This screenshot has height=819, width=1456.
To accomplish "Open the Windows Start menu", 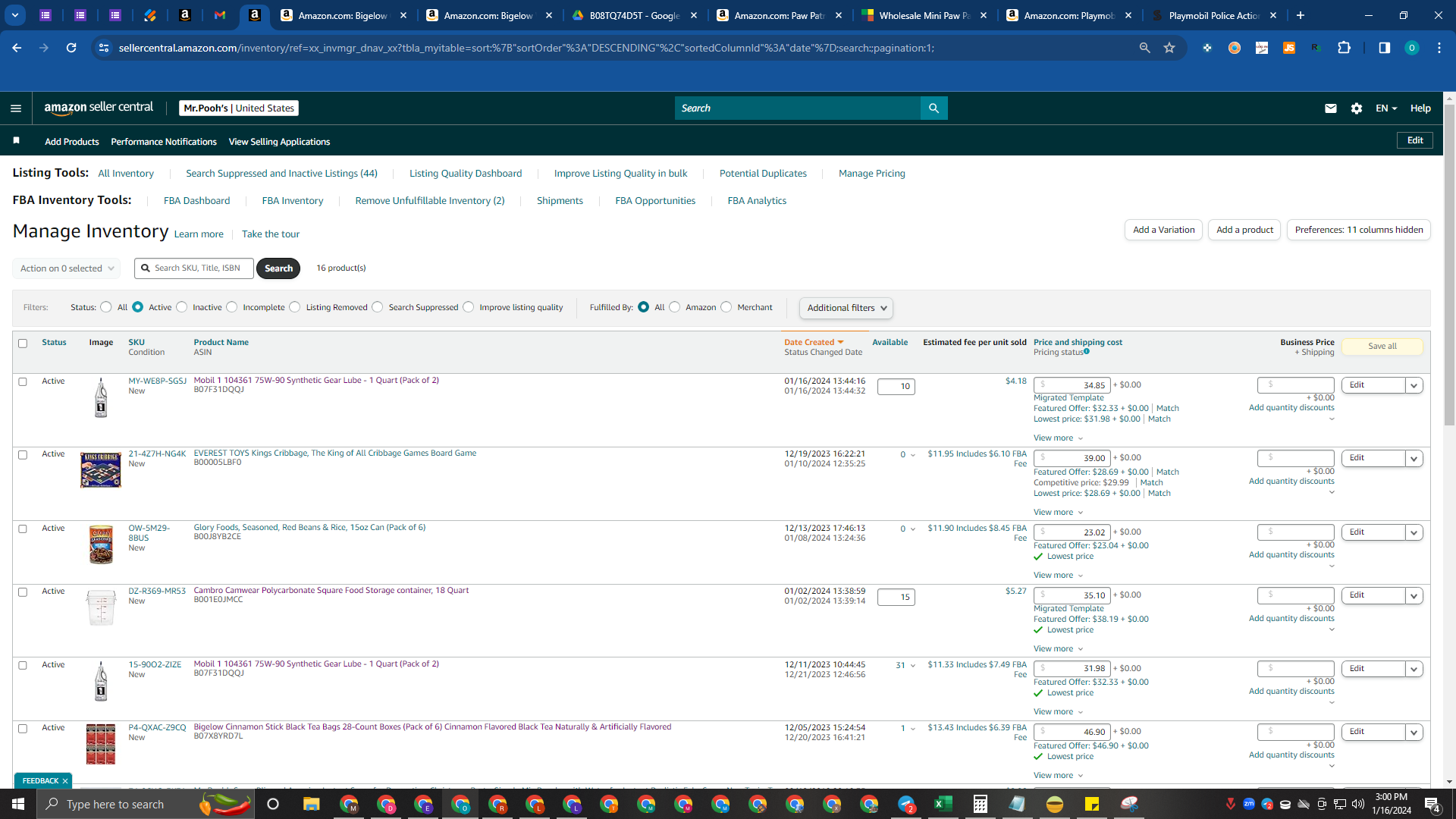I will click(x=18, y=804).
